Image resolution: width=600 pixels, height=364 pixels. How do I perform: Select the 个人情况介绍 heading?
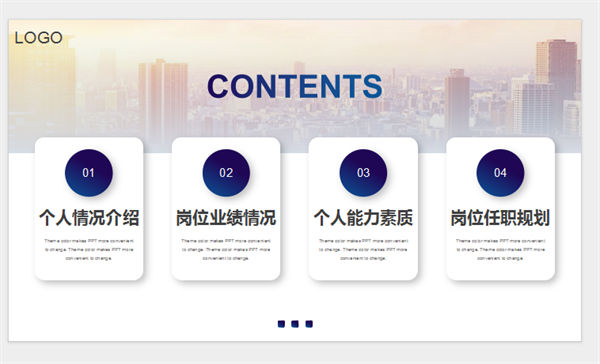[89, 217]
